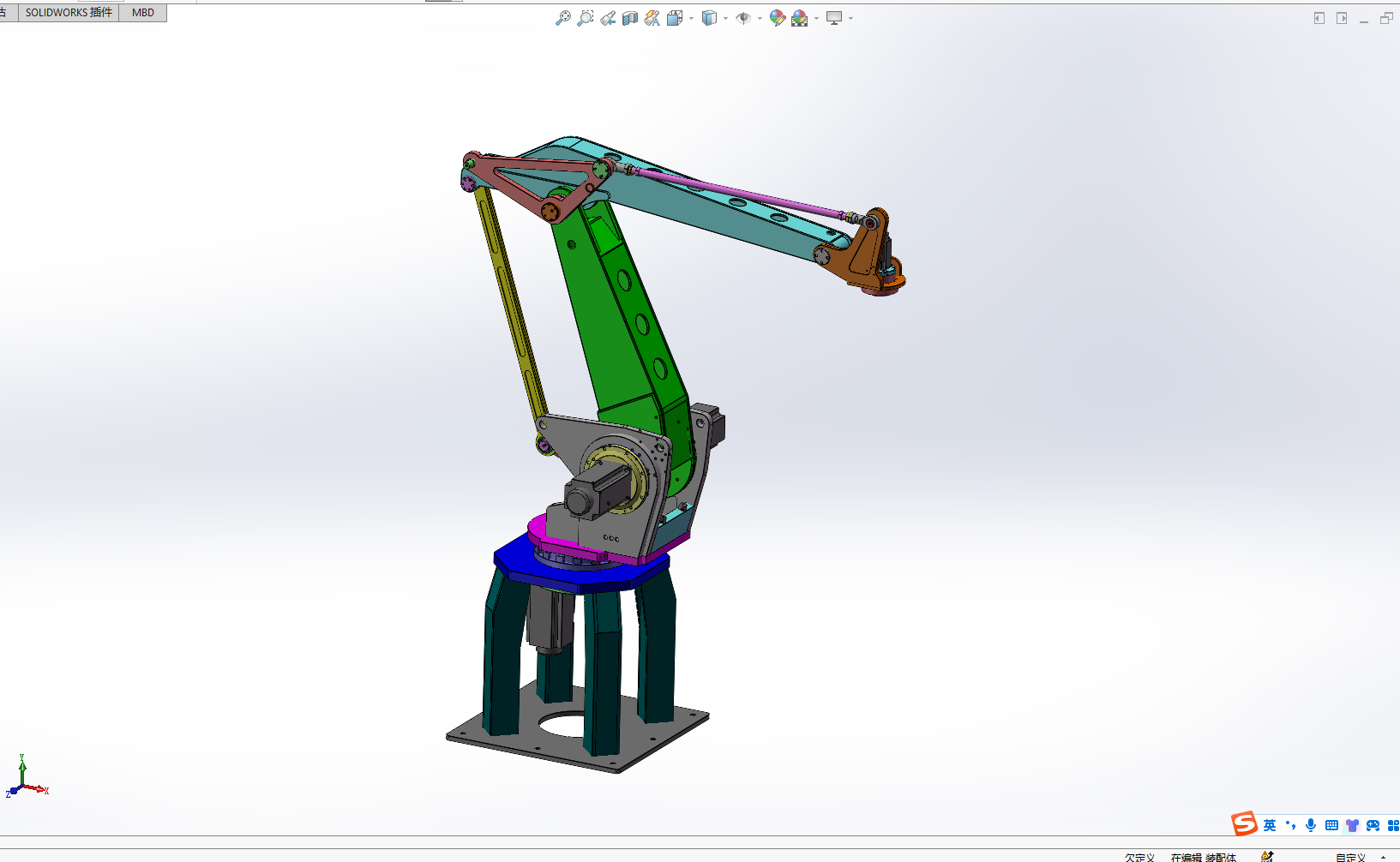Open the View Settings dropdown arrow

pos(850,18)
